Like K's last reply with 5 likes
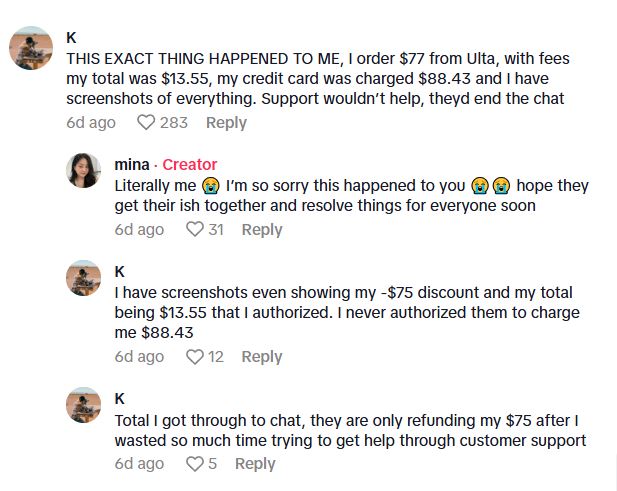The width and height of the screenshot is (617, 491). [x=195, y=464]
